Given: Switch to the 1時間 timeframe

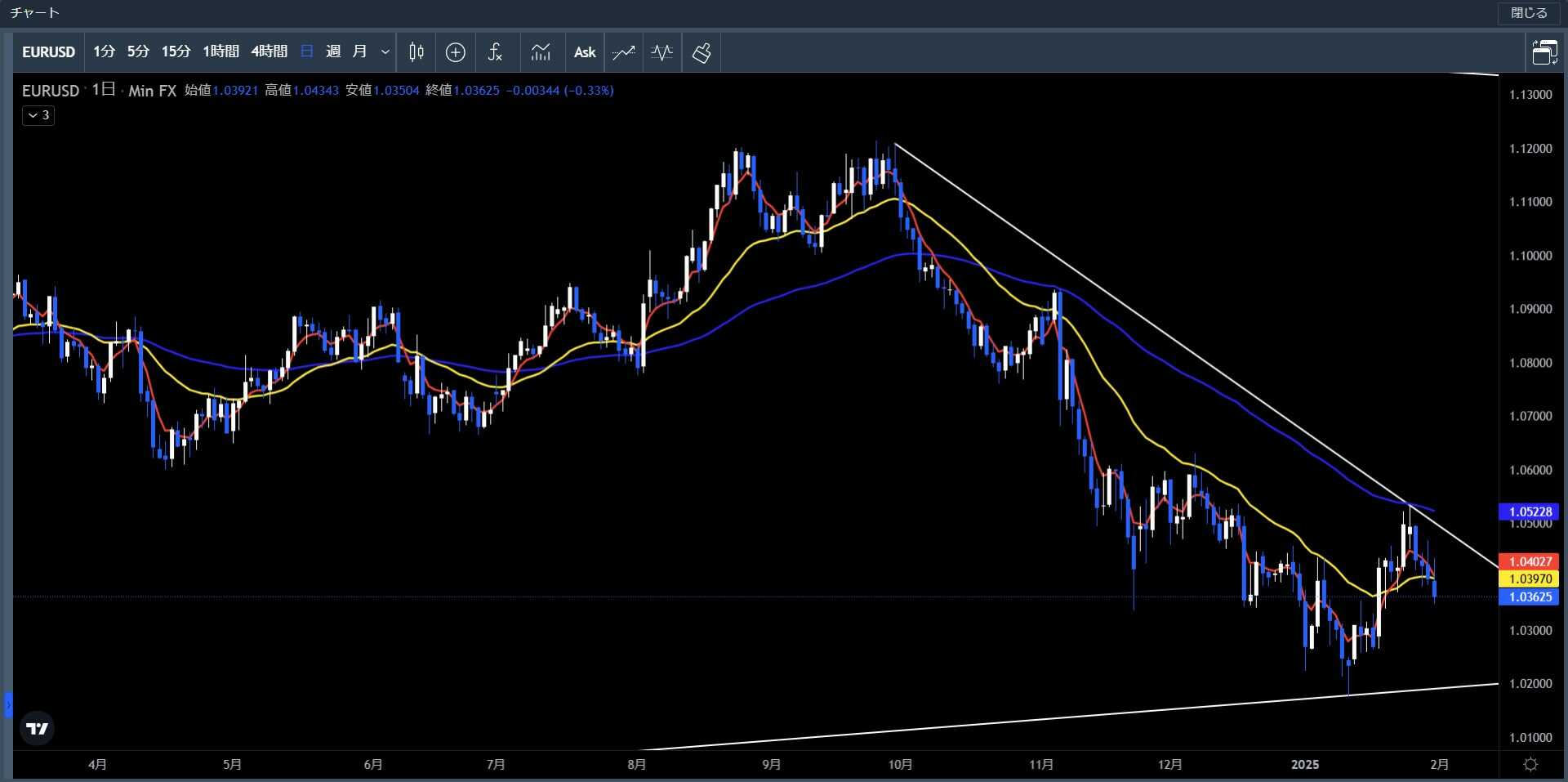Looking at the screenshot, I should 220,51.
